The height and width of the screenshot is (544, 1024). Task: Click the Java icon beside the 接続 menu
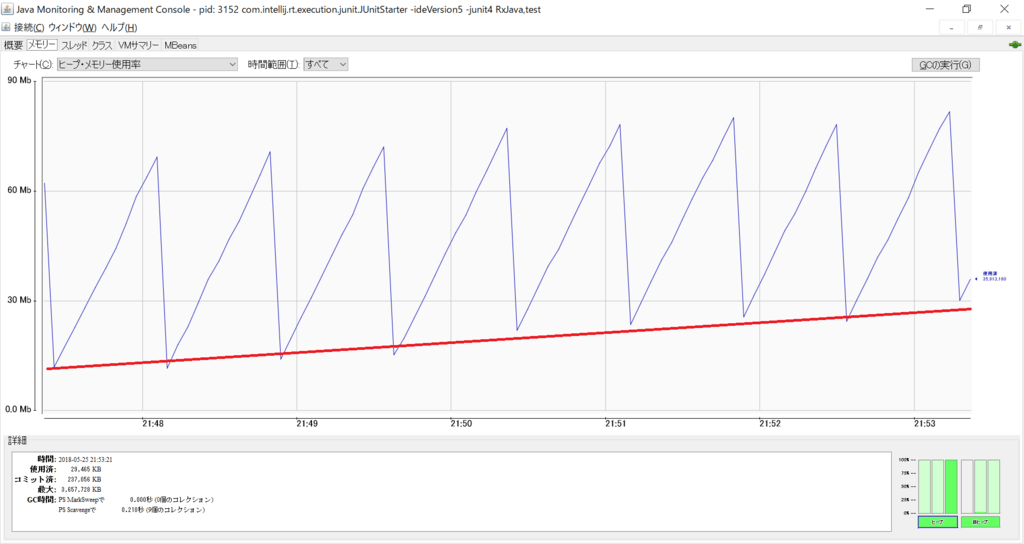[x=8, y=27]
